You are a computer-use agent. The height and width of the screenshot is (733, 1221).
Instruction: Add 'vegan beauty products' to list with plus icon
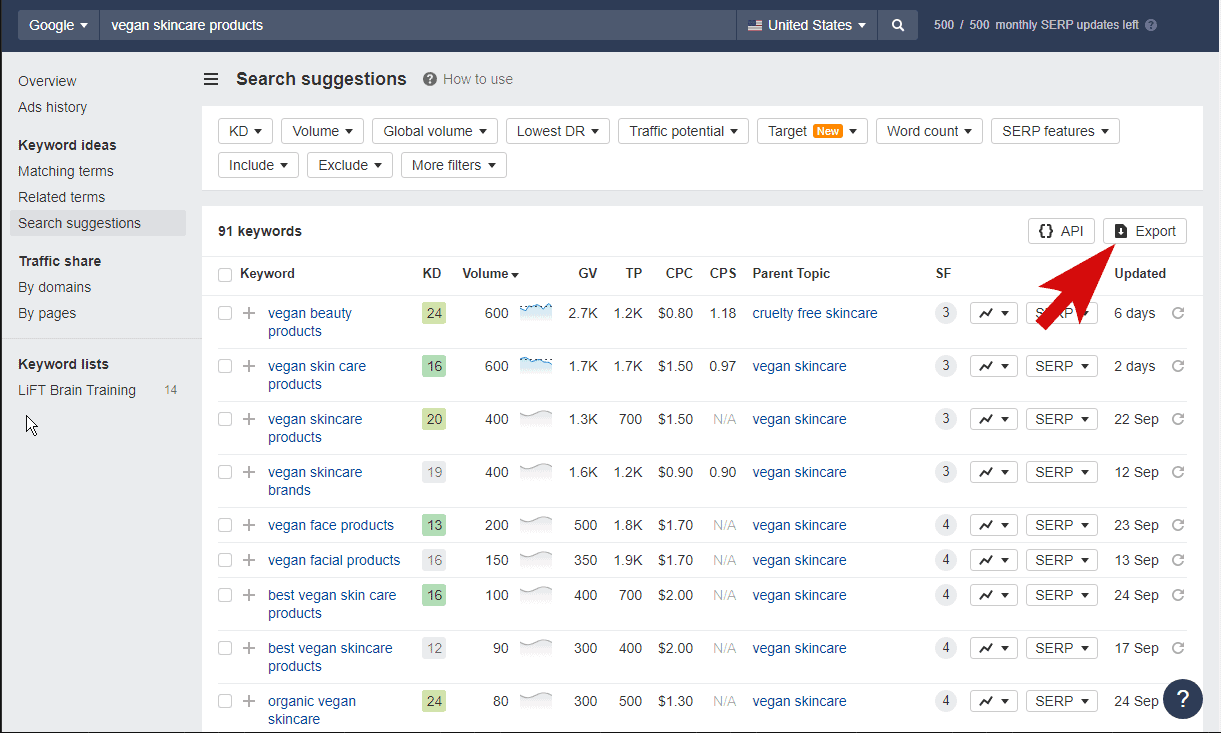[249, 313]
